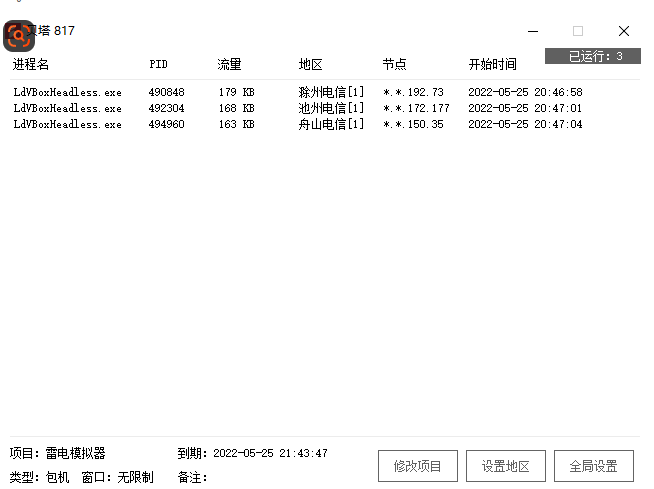
Task: Close the 817 window
Action: click(x=624, y=31)
